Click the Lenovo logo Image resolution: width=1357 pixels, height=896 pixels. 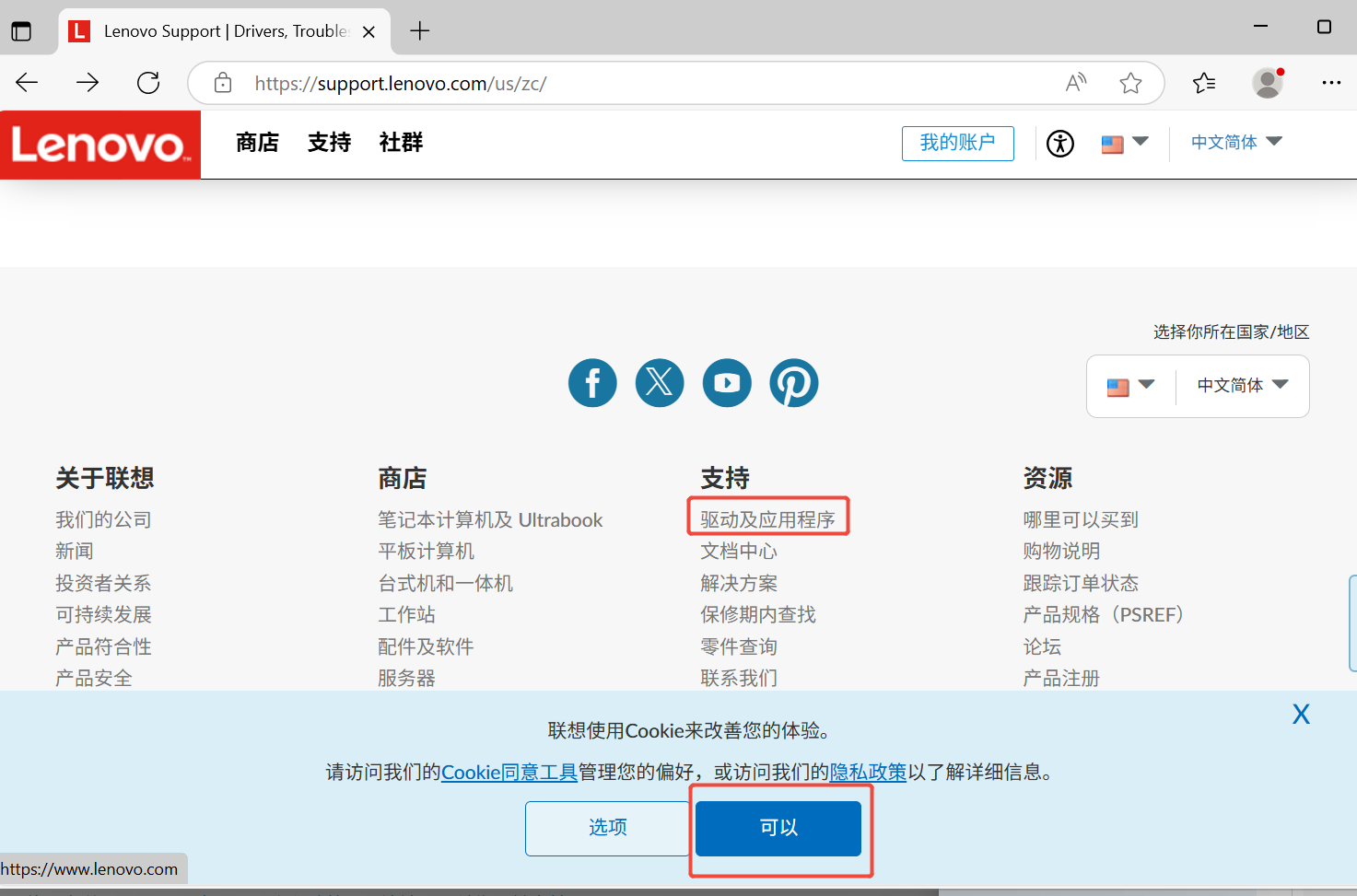click(100, 145)
